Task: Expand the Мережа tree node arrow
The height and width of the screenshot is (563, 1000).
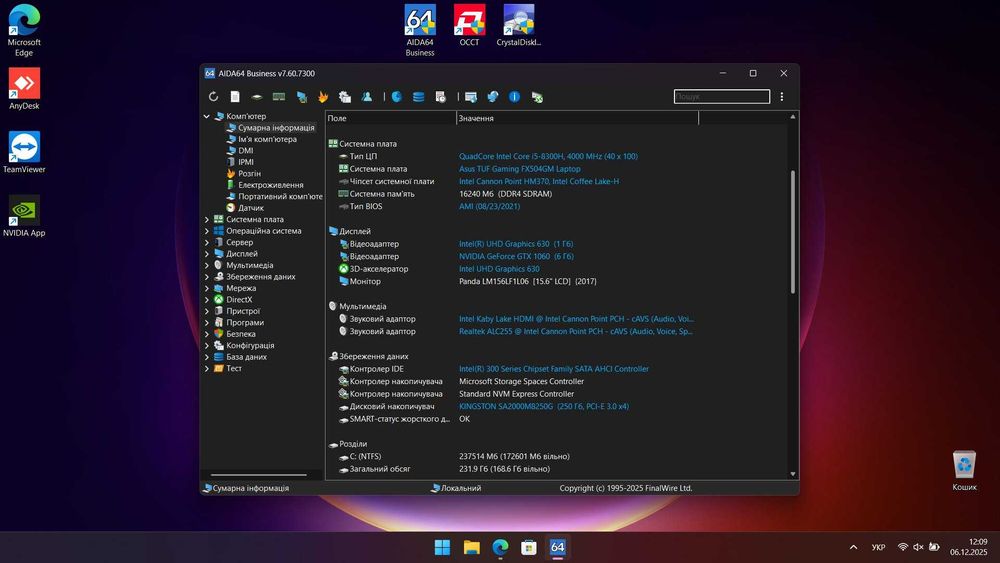Action: [207, 288]
